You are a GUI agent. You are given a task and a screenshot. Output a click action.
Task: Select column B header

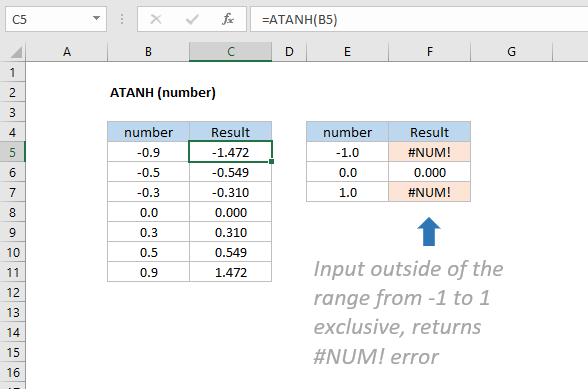(148, 52)
